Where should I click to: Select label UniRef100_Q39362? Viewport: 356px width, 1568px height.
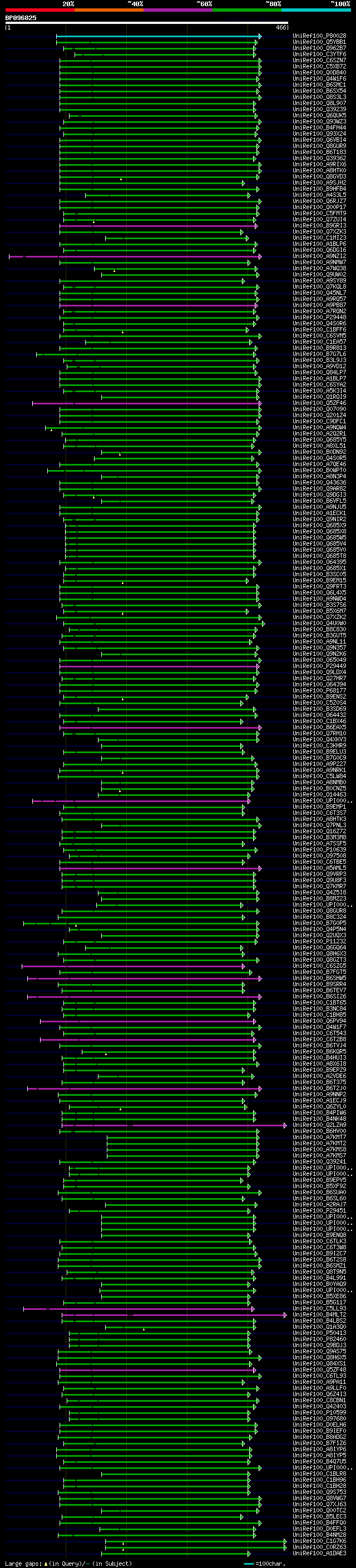(x=319, y=159)
